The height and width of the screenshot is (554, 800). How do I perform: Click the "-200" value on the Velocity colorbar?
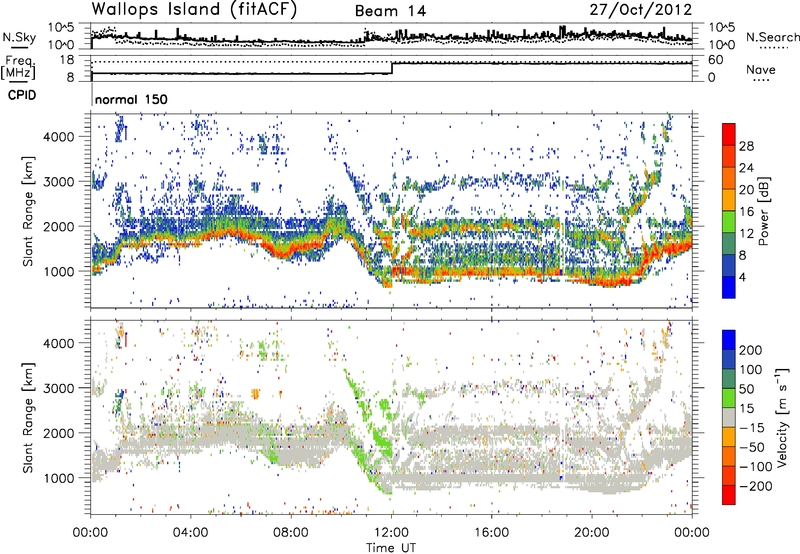[756, 486]
